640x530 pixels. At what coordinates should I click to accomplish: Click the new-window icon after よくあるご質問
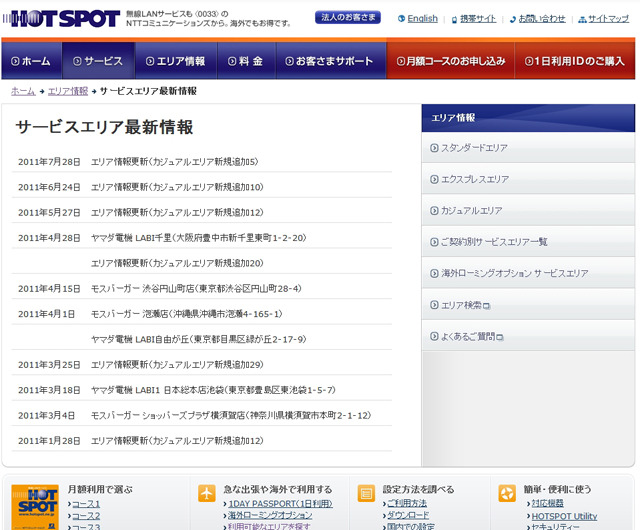click(500, 337)
